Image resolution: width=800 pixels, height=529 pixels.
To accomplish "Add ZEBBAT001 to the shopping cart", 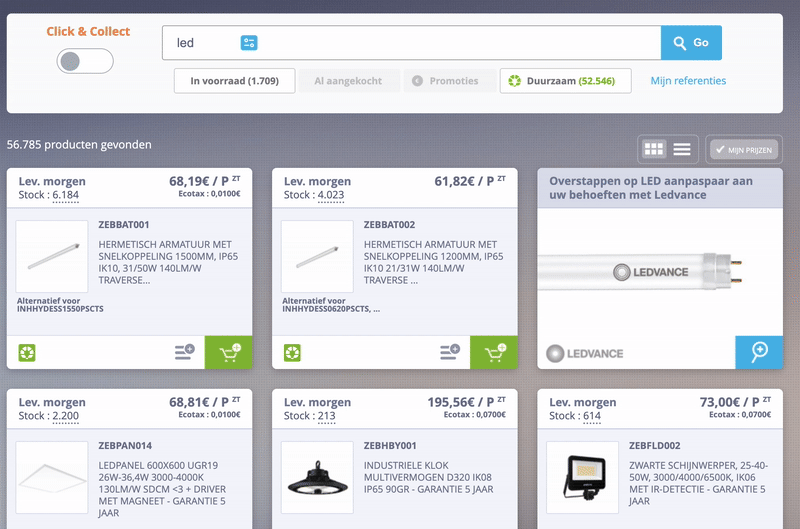I will [x=229, y=352].
